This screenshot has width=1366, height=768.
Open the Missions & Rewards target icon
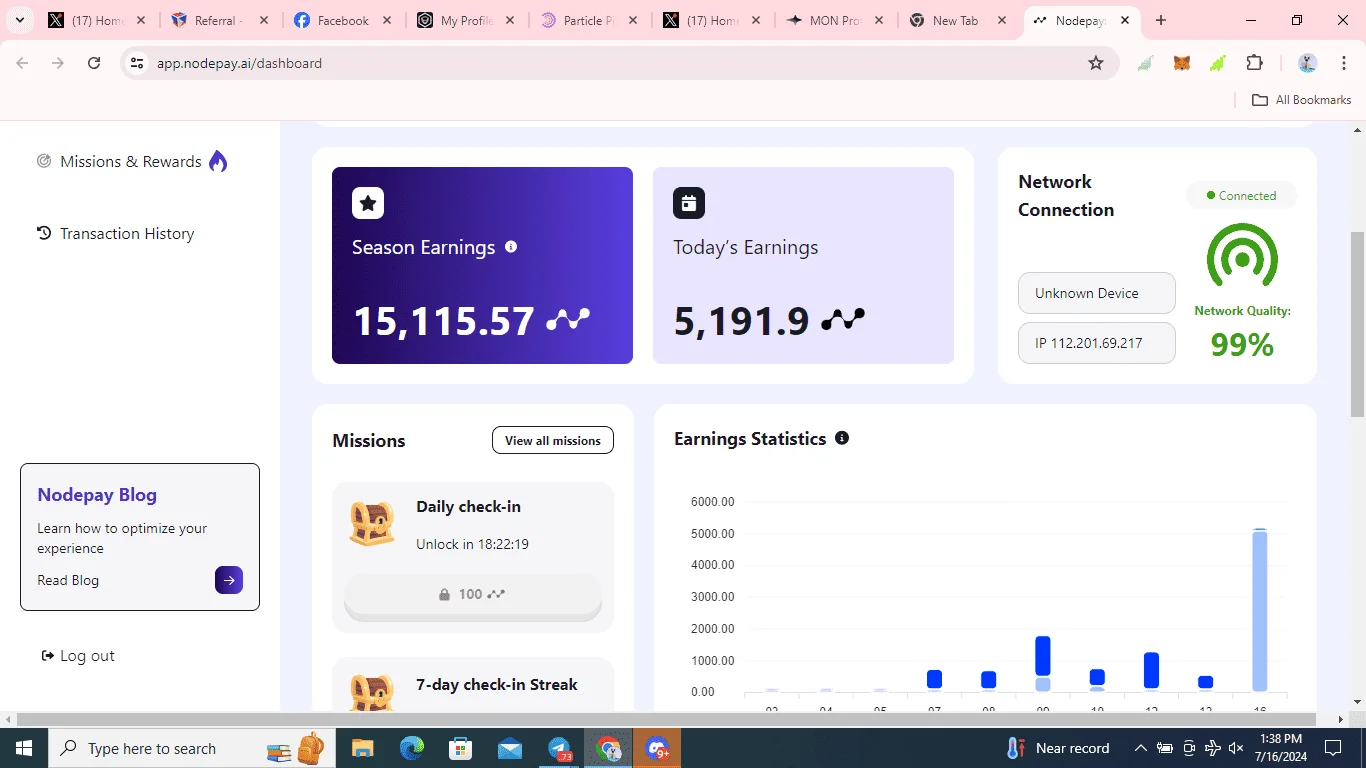[44, 161]
